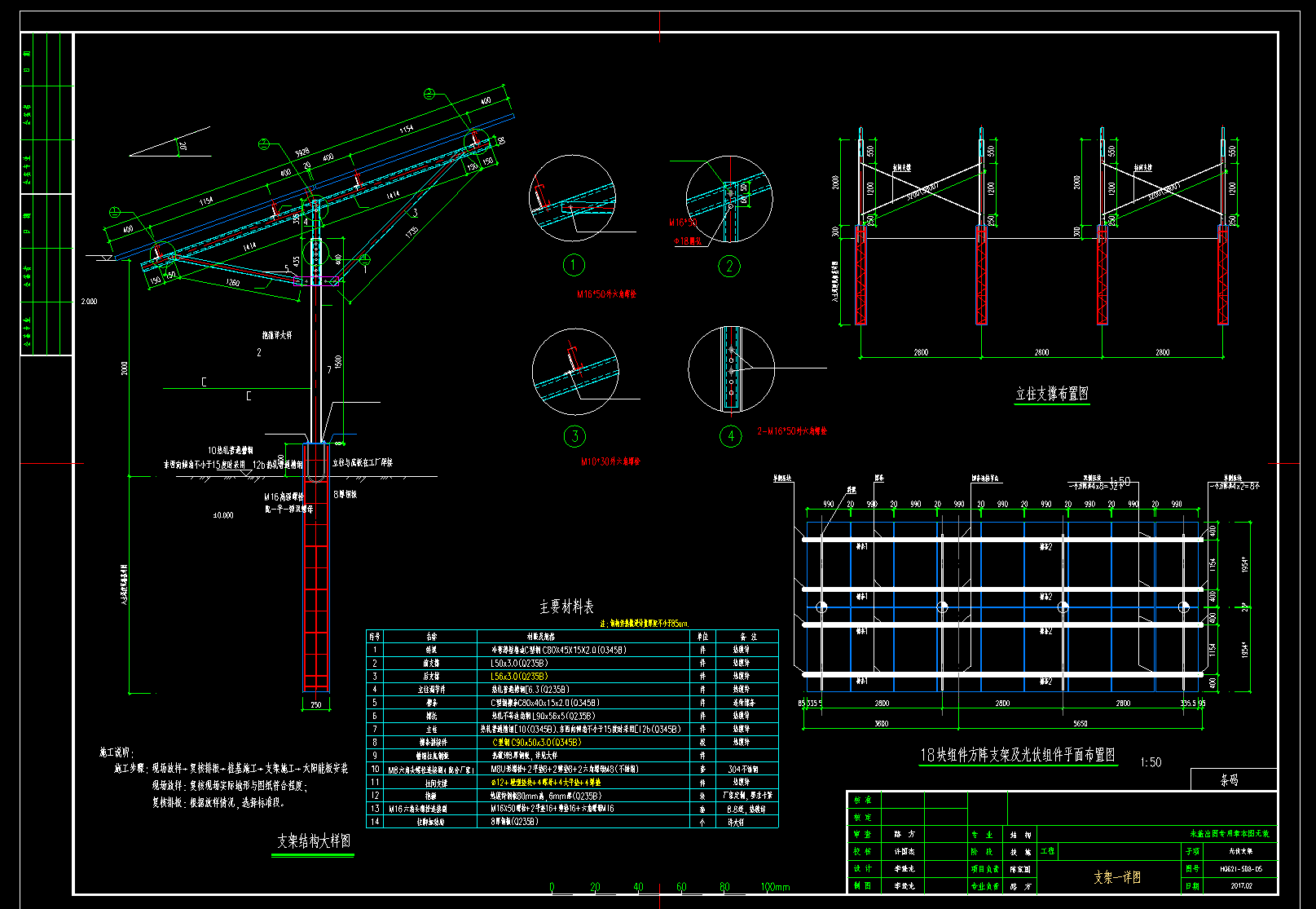This screenshot has height=909, width=1316.
Task: Click the '100mm' scale bar label
Action: (x=775, y=887)
